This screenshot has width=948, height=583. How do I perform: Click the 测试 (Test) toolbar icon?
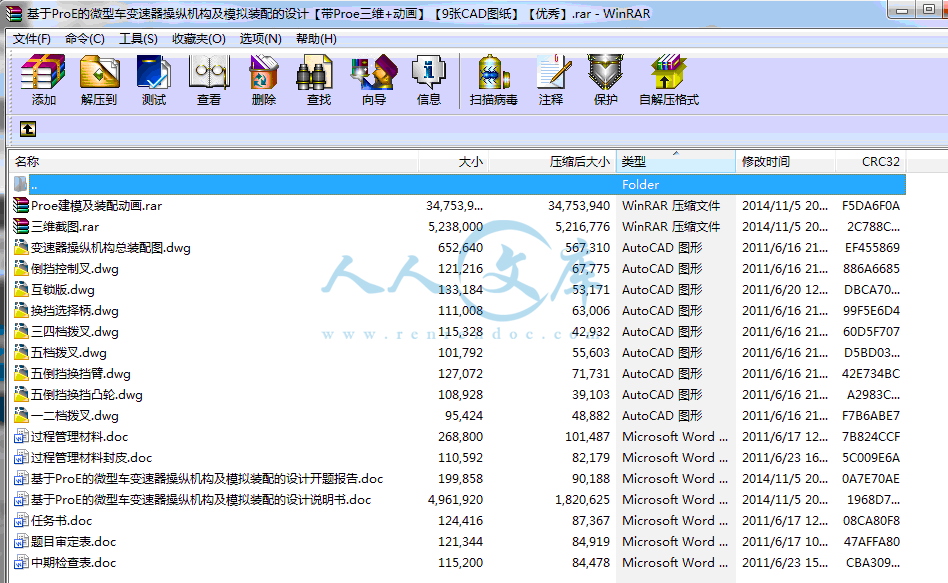point(154,72)
